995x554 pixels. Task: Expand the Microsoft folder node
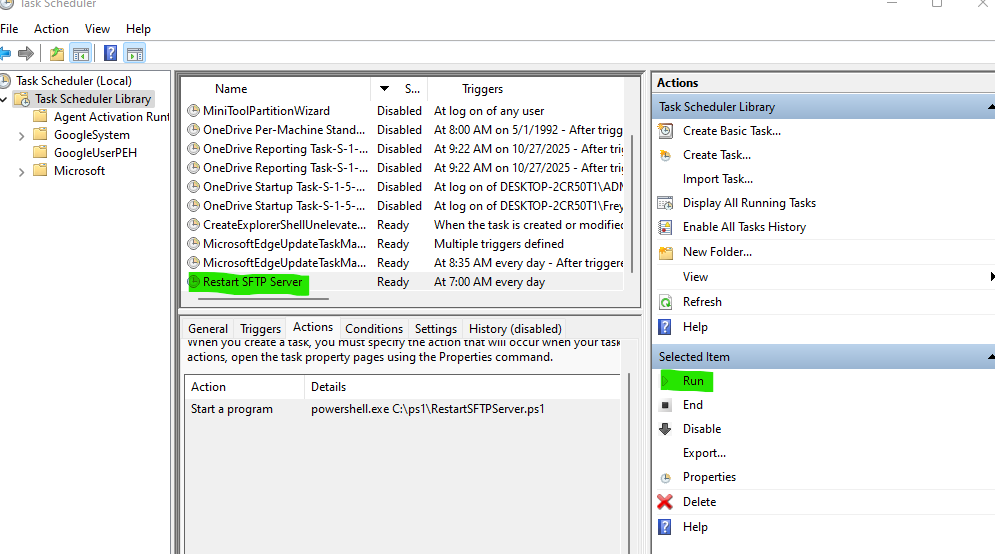[x=22, y=171]
